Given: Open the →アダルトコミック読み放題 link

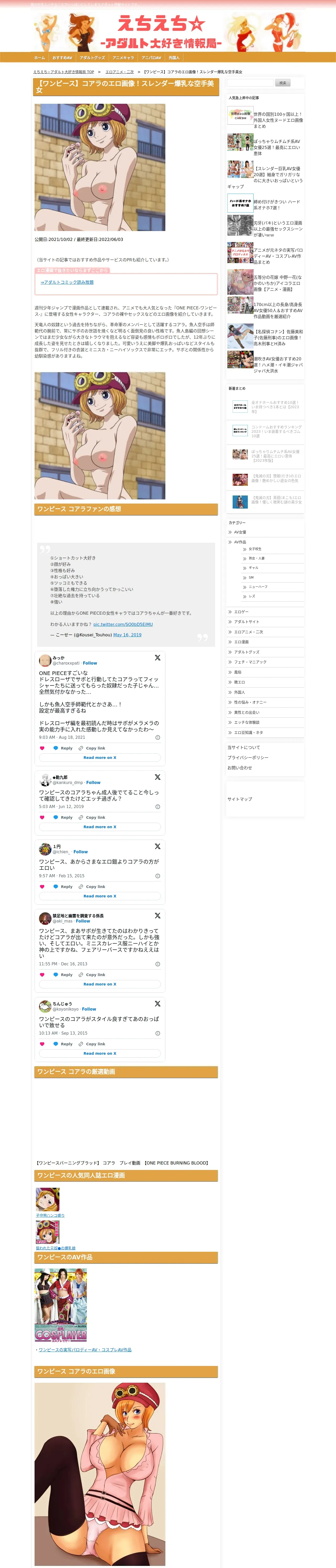Looking at the screenshot, I should pyautogui.click(x=67, y=283).
